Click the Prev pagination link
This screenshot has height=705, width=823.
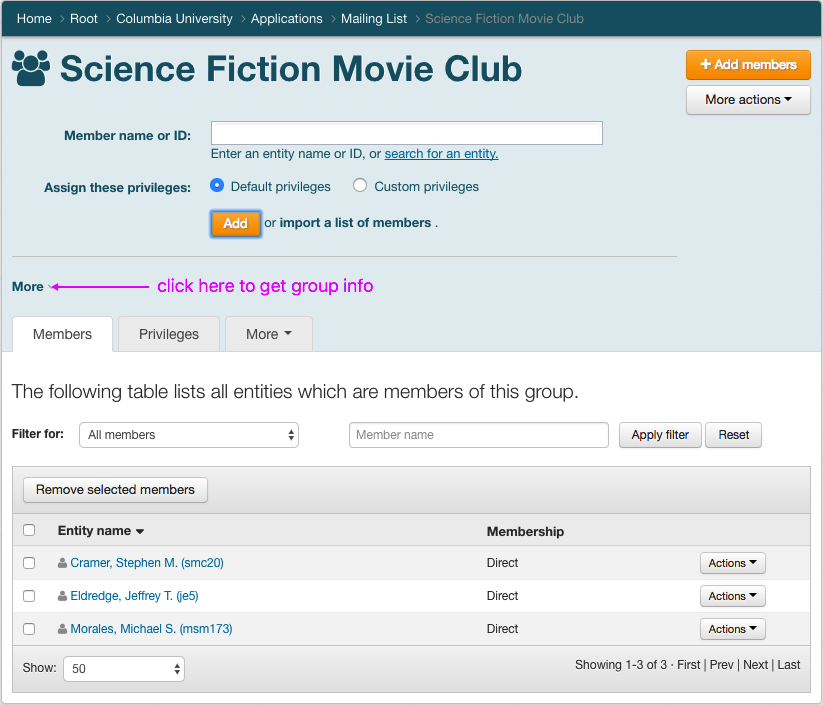[722, 665]
